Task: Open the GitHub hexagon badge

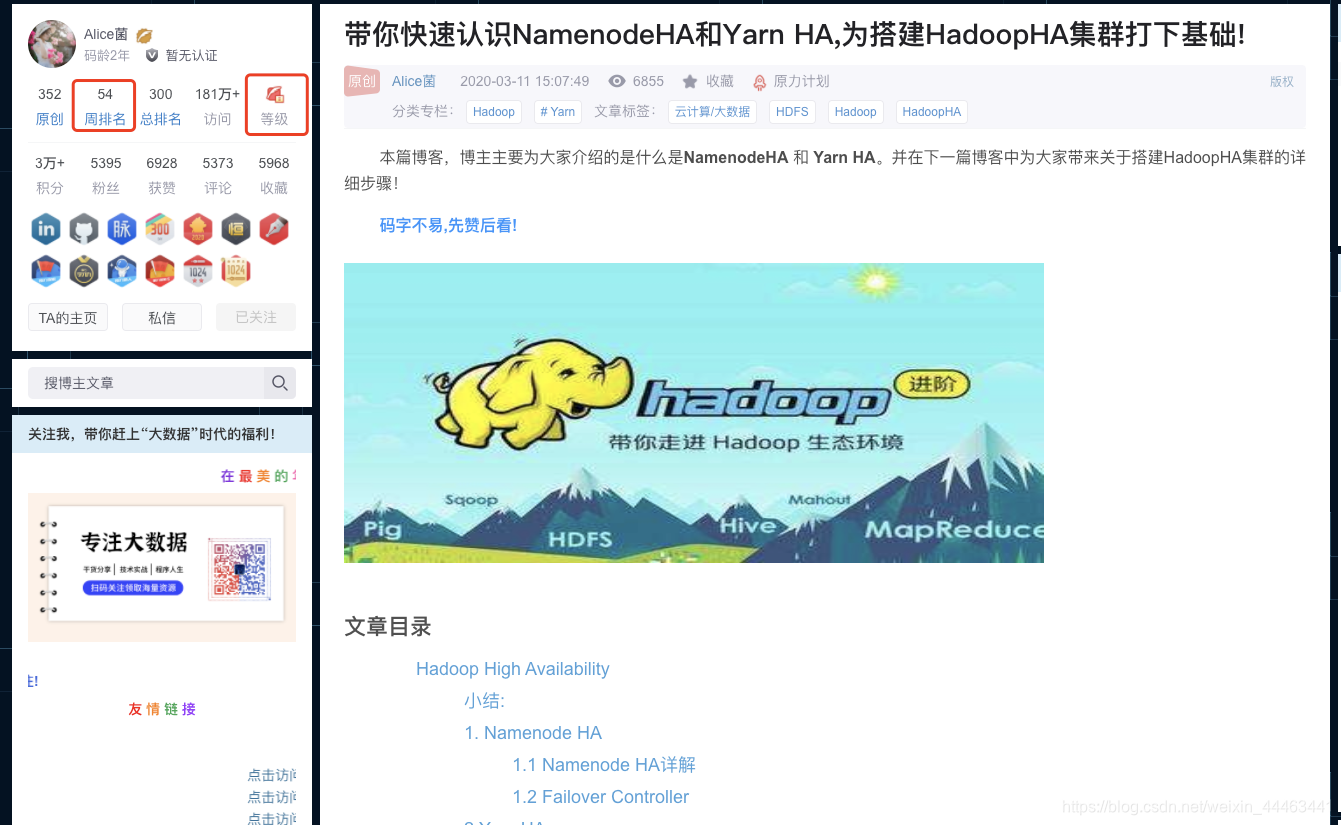Action: [x=84, y=229]
